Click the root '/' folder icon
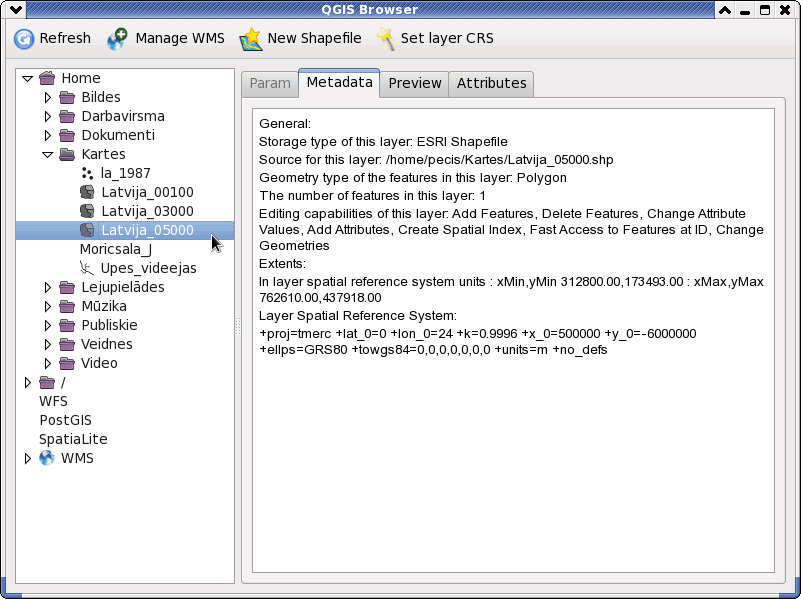The image size is (801, 599). tap(47, 382)
